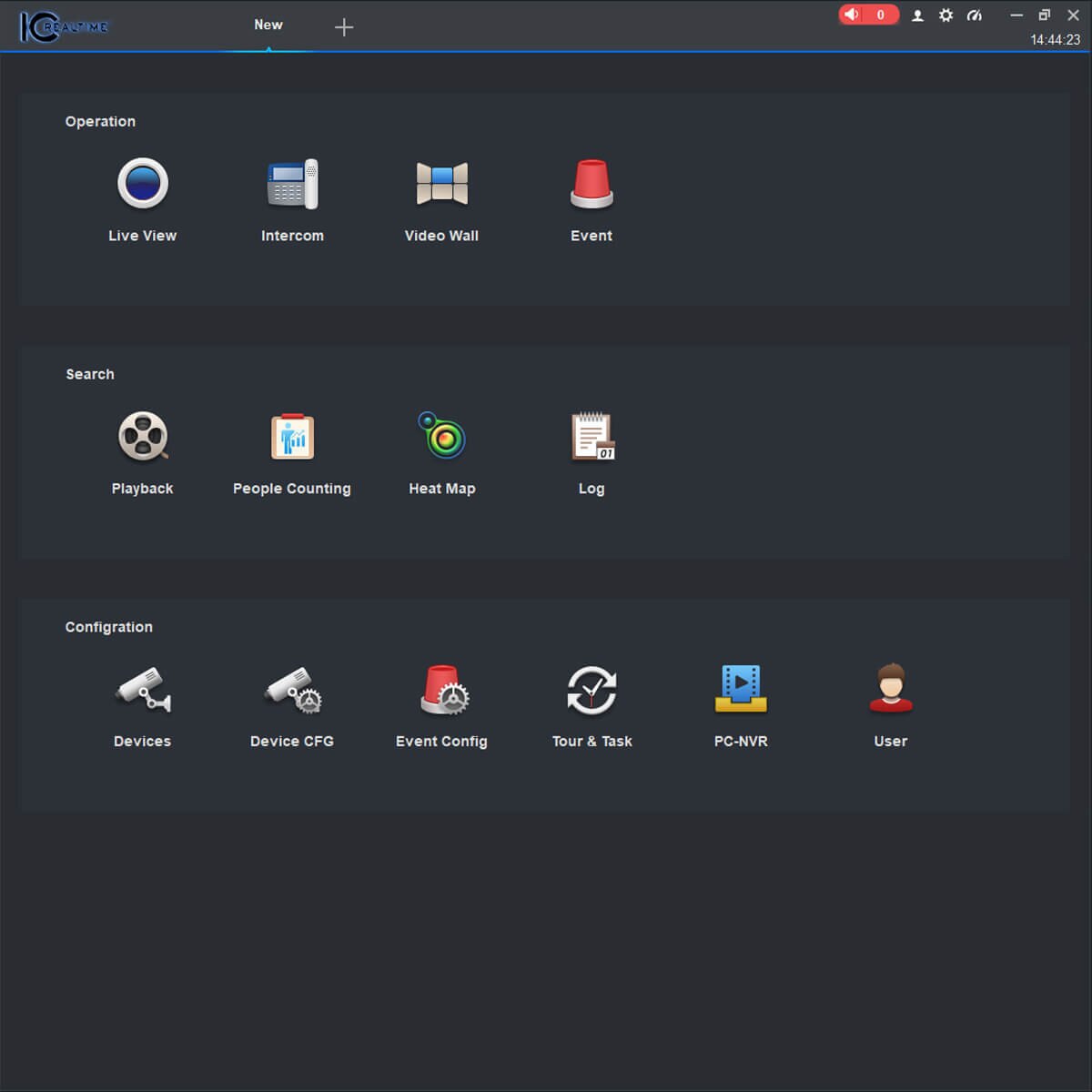Screen dimensions: 1092x1092
Task: Open the Log notepad icon
Action: [591, 437]
